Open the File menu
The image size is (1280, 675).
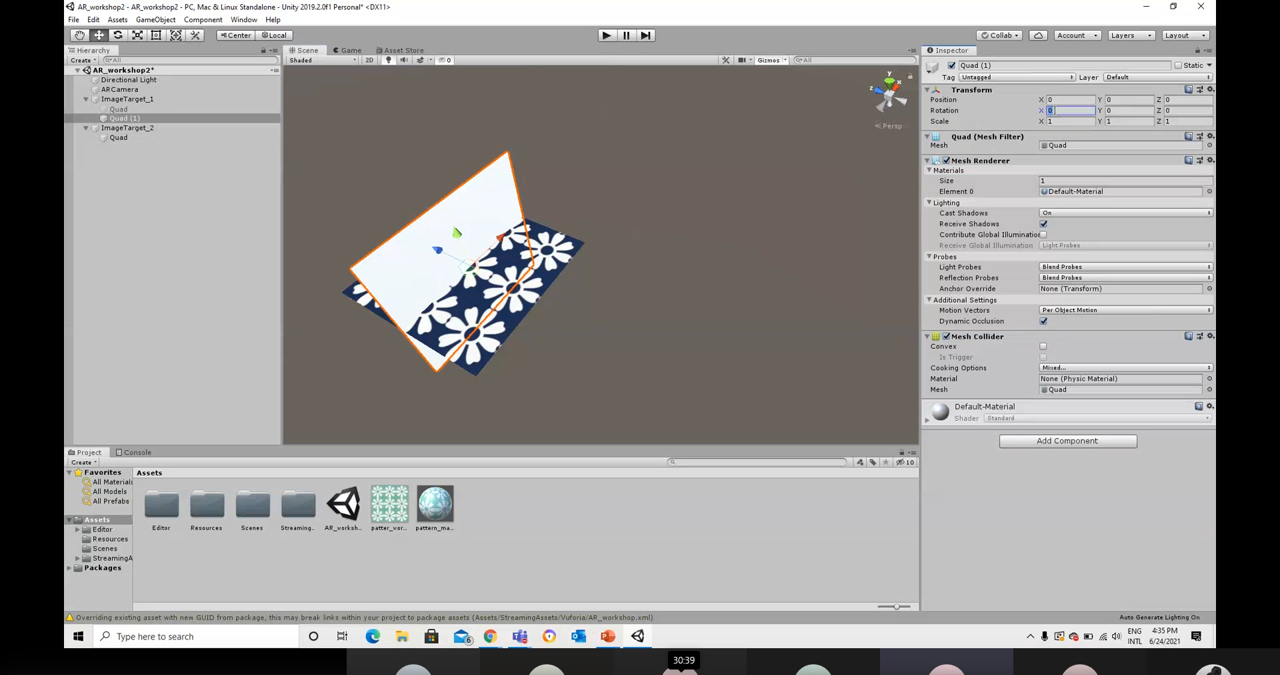click(73, 20)
